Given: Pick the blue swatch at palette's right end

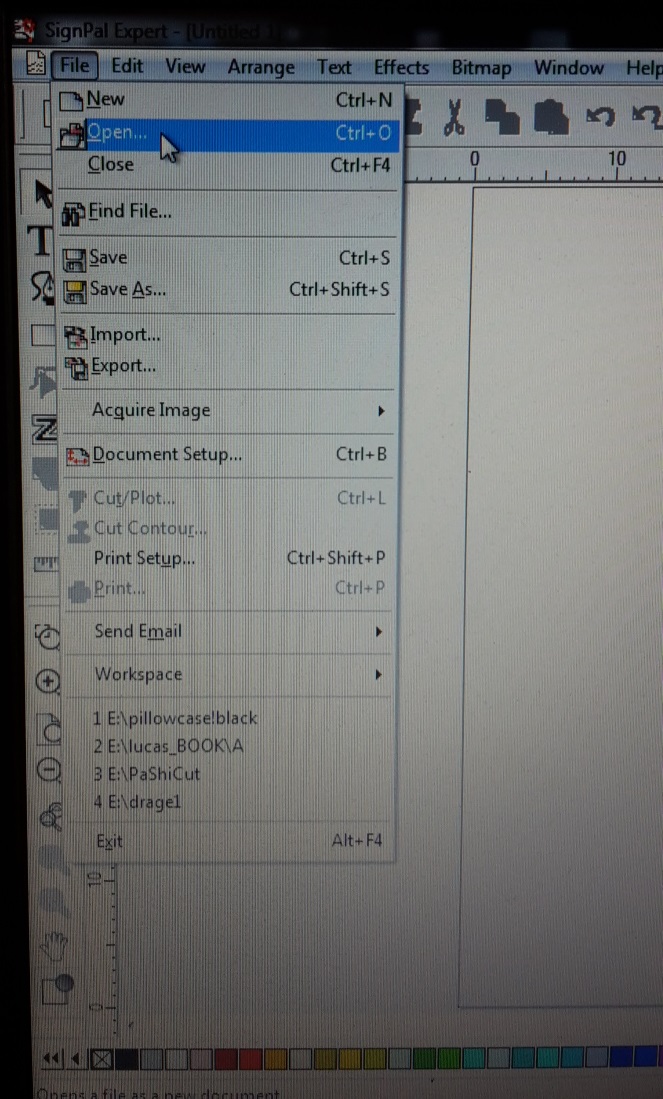Looking at the screenshot, I should (645, 1057).
